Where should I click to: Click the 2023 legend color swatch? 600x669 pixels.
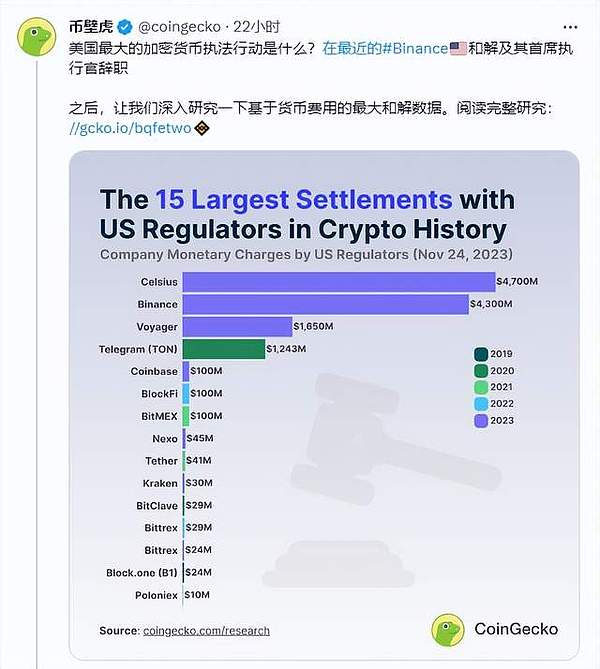pyautogui.click(x=480, y=421)
